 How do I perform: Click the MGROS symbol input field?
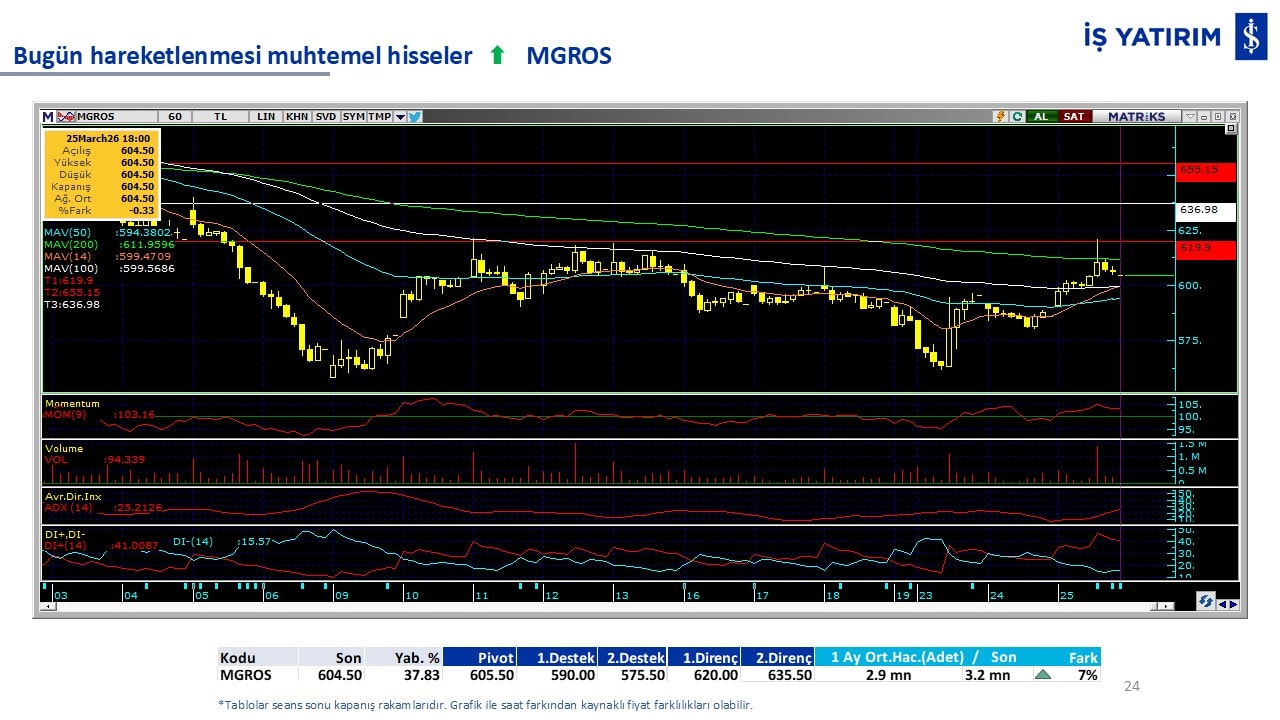pos(115,116)
